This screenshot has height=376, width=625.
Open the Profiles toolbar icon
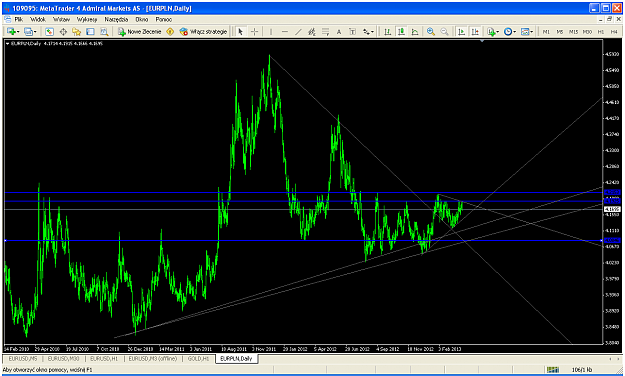tap(28, 31)
